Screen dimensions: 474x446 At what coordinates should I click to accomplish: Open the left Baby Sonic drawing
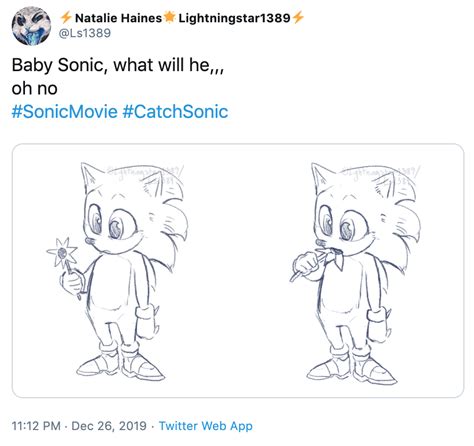coord(124,271)
